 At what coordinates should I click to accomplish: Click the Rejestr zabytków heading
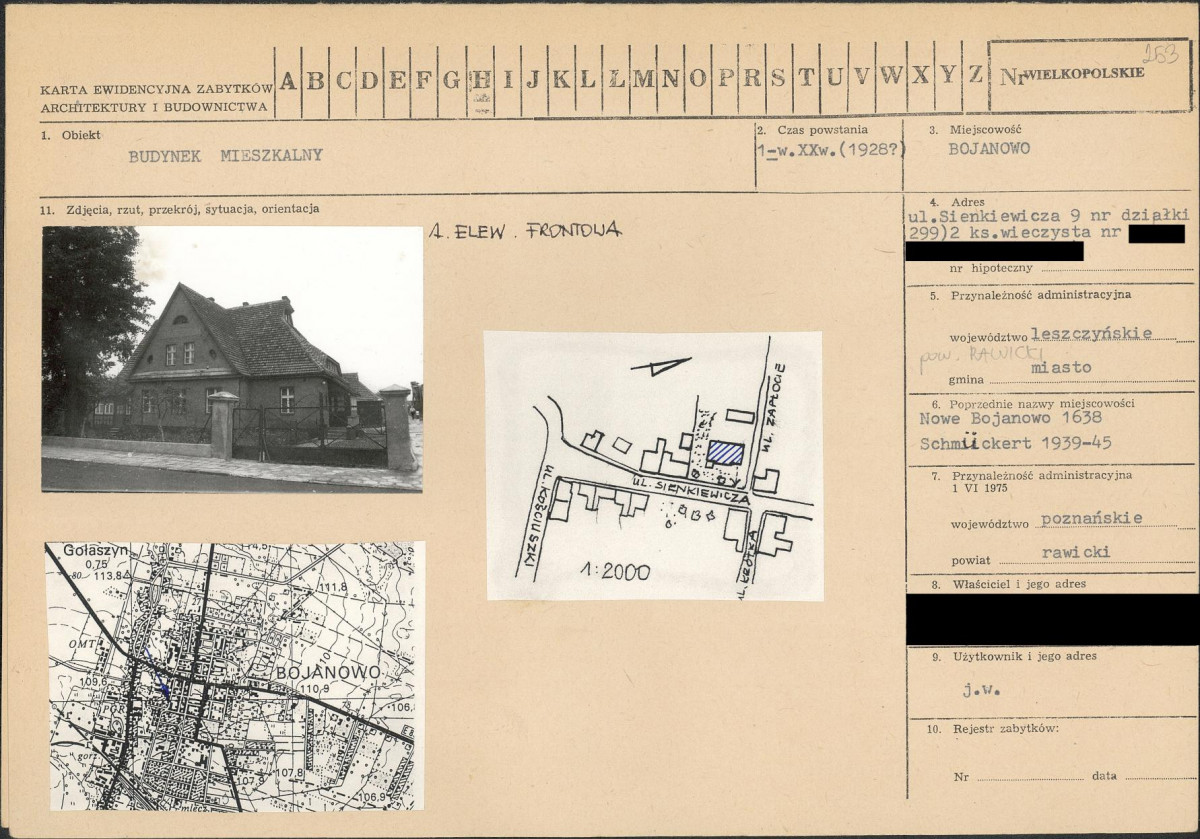point(1005,728)
